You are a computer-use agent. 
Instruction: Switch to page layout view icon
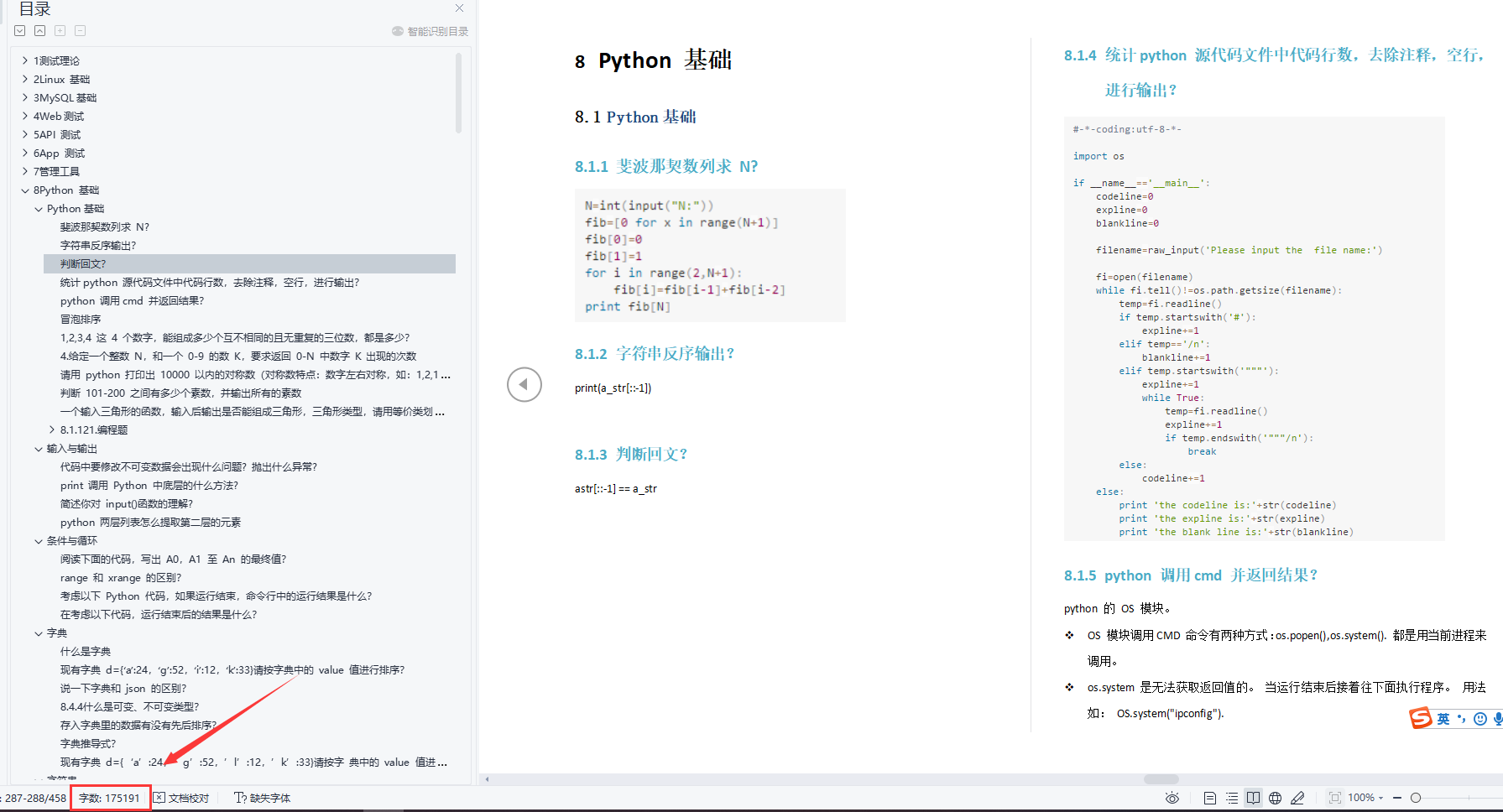click(1209, 798)
